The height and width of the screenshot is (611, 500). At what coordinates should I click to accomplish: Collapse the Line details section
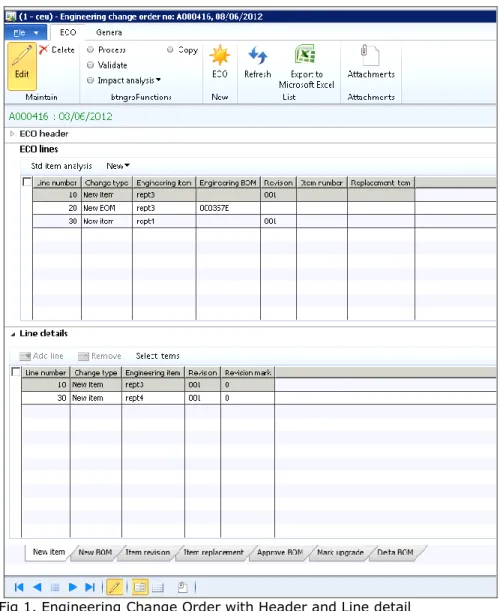13,334
